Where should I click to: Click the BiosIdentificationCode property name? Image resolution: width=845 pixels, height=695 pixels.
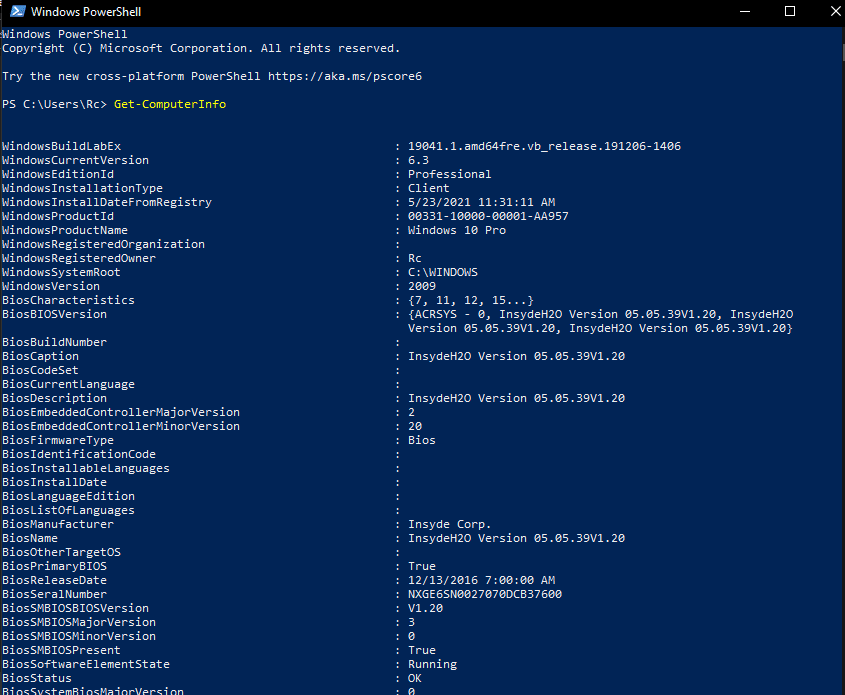79,454
